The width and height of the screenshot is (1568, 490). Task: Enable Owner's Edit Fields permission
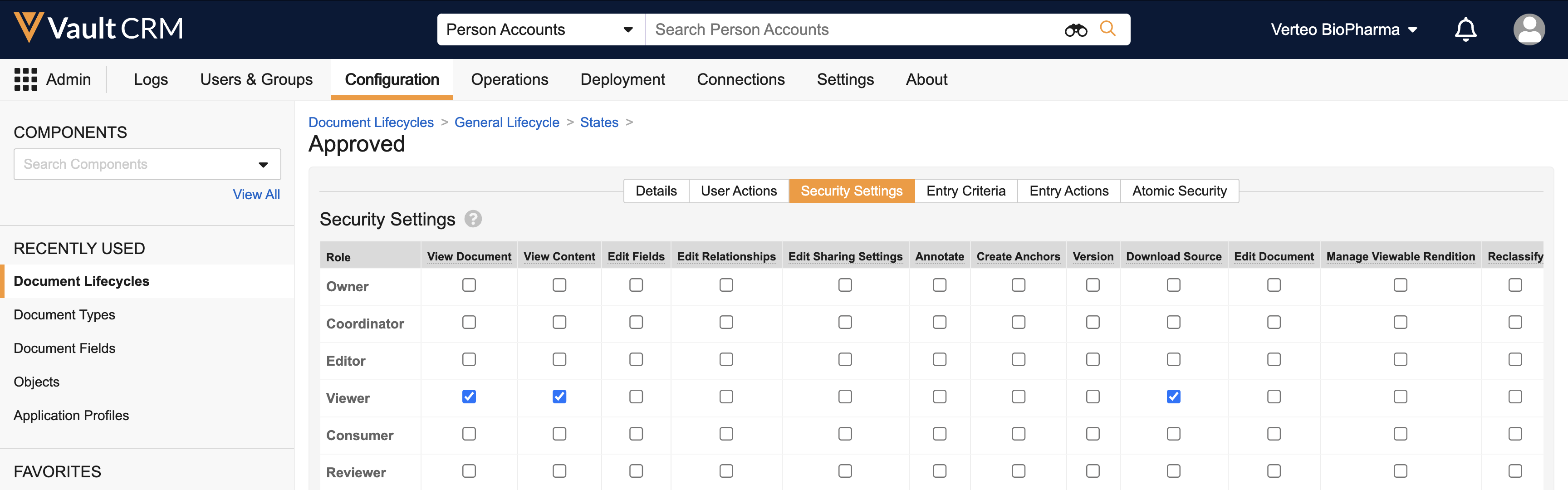pos(636,285)
